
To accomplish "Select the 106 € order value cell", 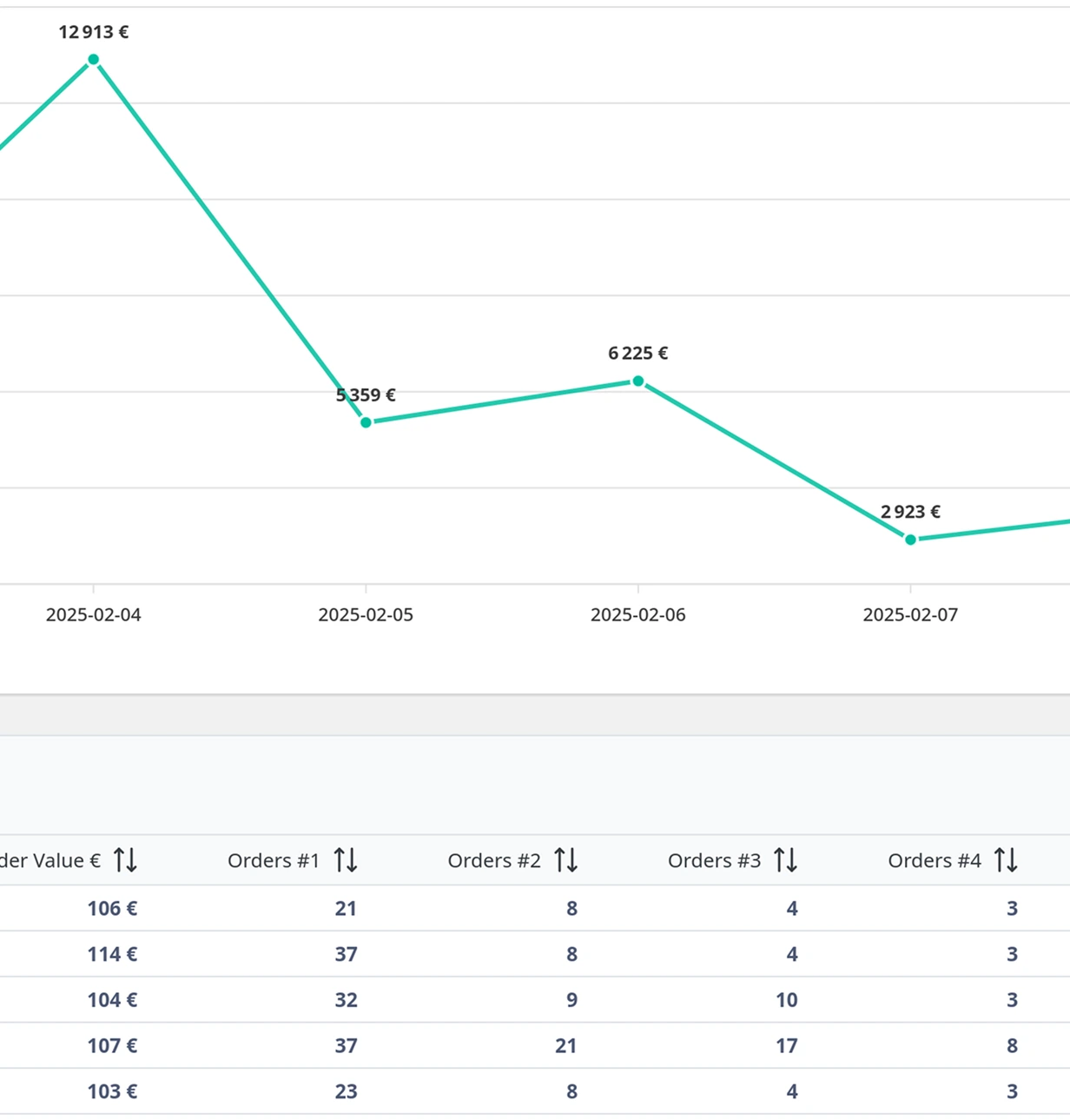I will point(112,908).
